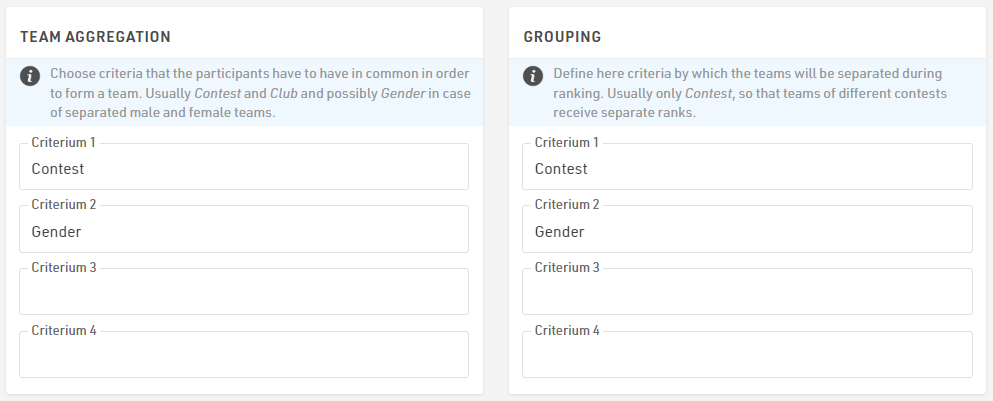The width and height of the screenshot is (993, 401).
Task: Open Team Aggregation Criterium 1 field showing Contest
Action: (x=244, y=168)
